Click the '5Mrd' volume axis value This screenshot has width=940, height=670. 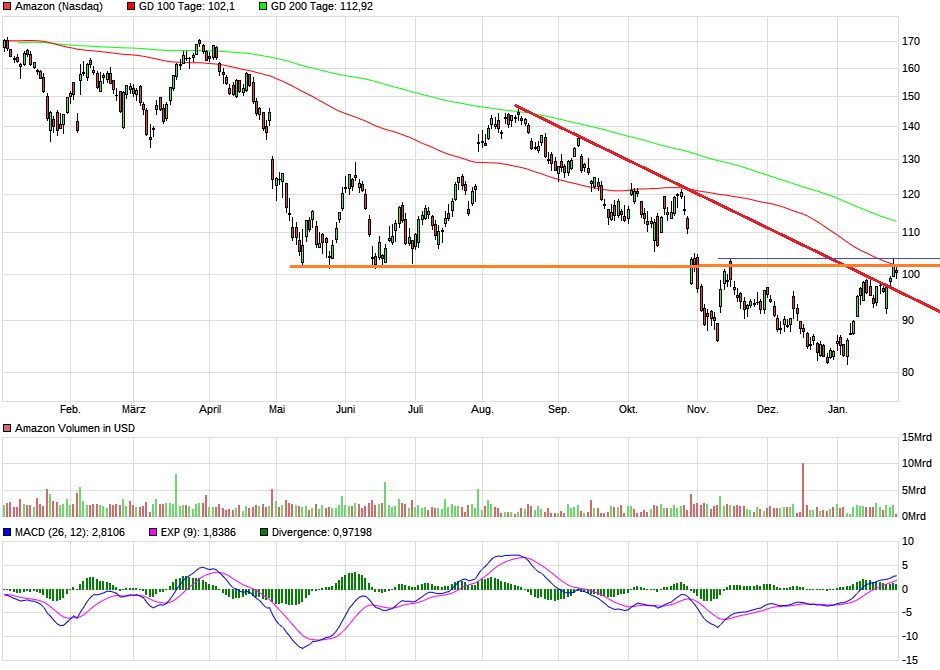click(914, 490)
